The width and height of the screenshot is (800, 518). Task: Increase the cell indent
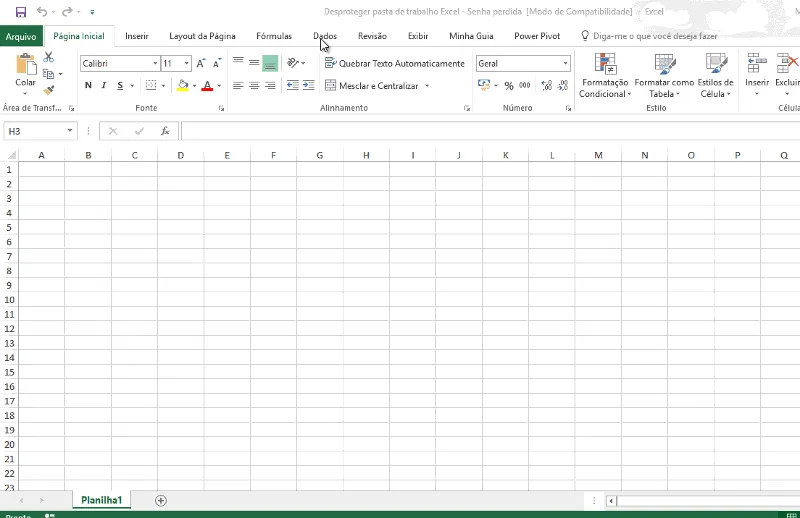pyautogui.click(x=309, y=85)
